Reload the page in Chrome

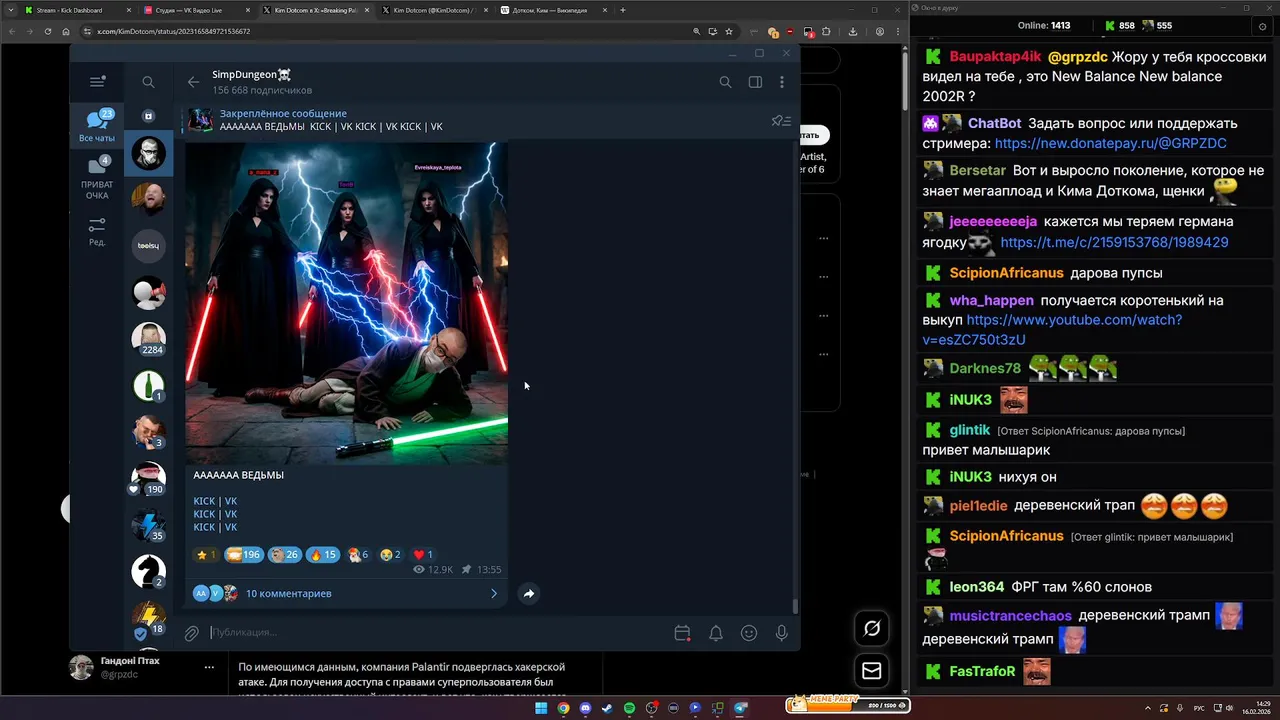click(x=47, y=31)
